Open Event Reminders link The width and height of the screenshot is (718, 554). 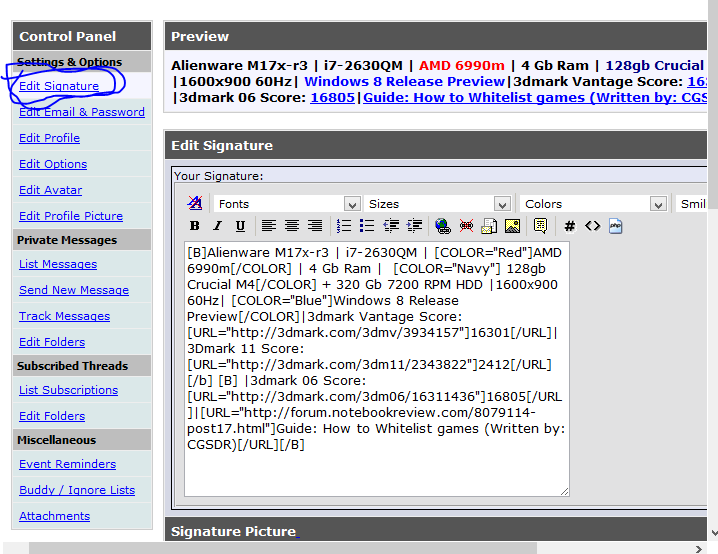[68, 464]
